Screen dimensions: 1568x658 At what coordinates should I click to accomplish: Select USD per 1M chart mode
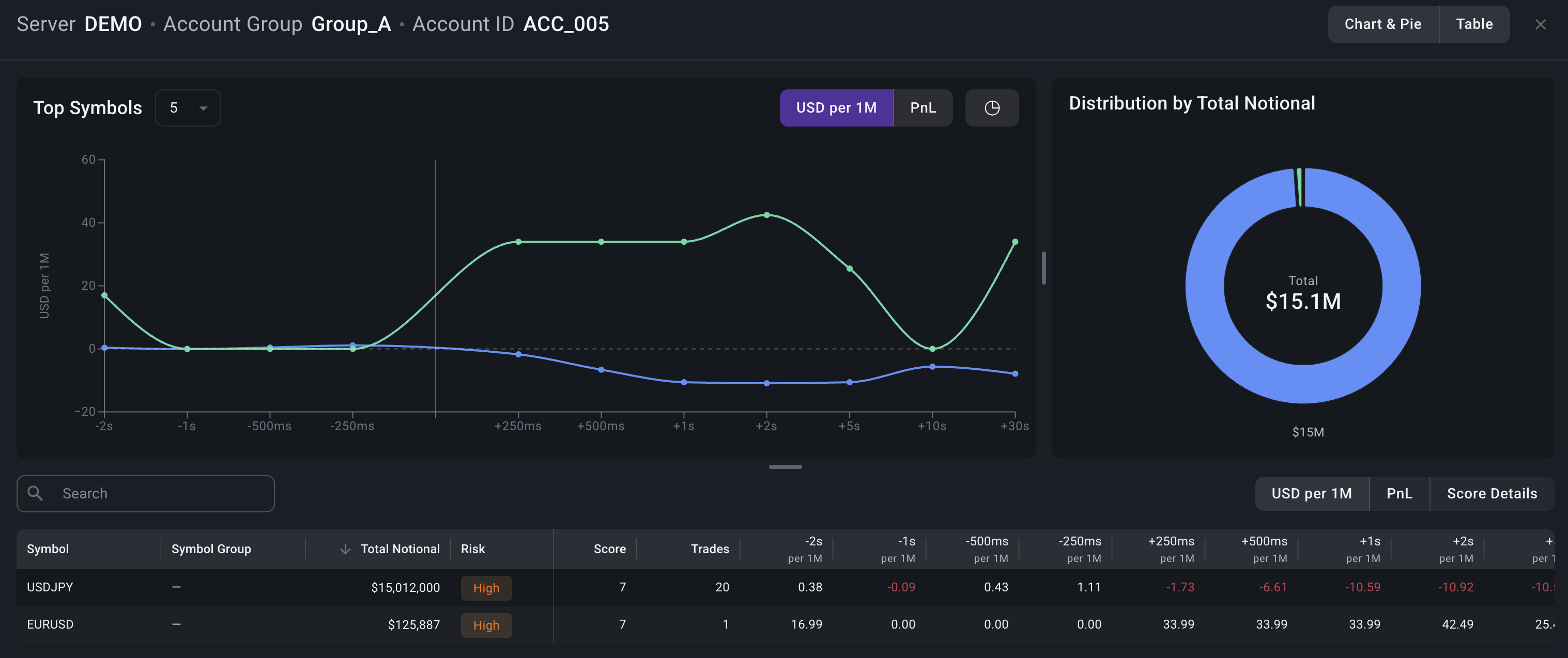836,107
